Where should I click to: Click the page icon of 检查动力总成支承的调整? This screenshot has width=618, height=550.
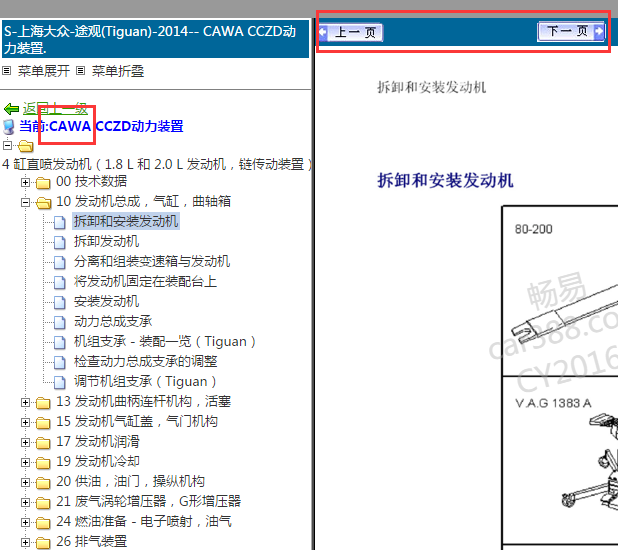coord(60,363)
